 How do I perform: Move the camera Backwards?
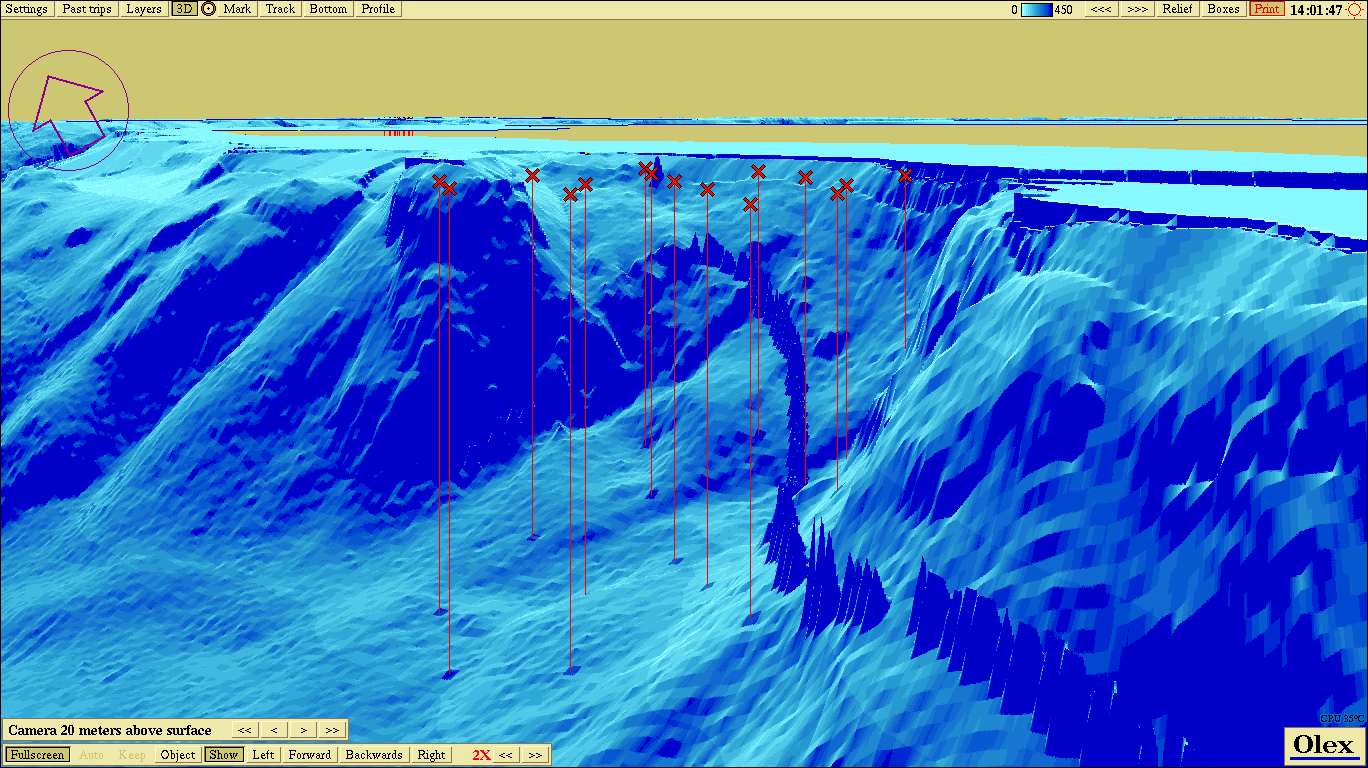point(374,755)
